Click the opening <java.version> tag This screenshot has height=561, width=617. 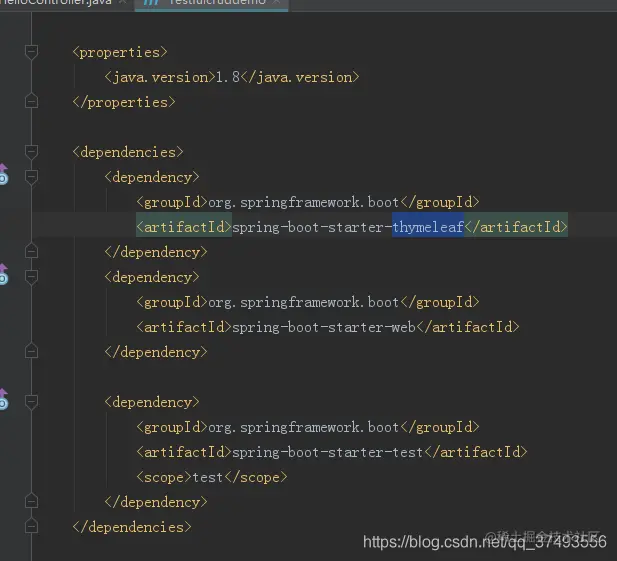point(160,77)
